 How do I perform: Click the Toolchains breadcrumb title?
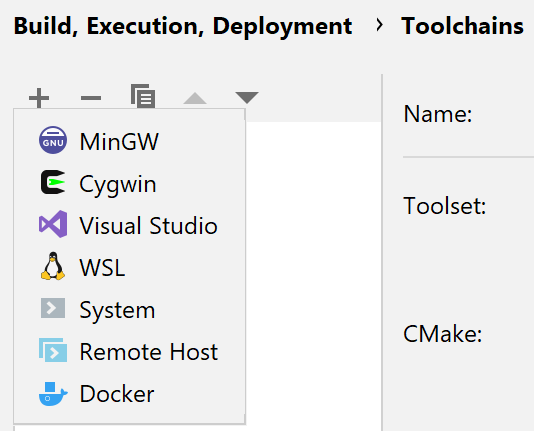(462, 26)
